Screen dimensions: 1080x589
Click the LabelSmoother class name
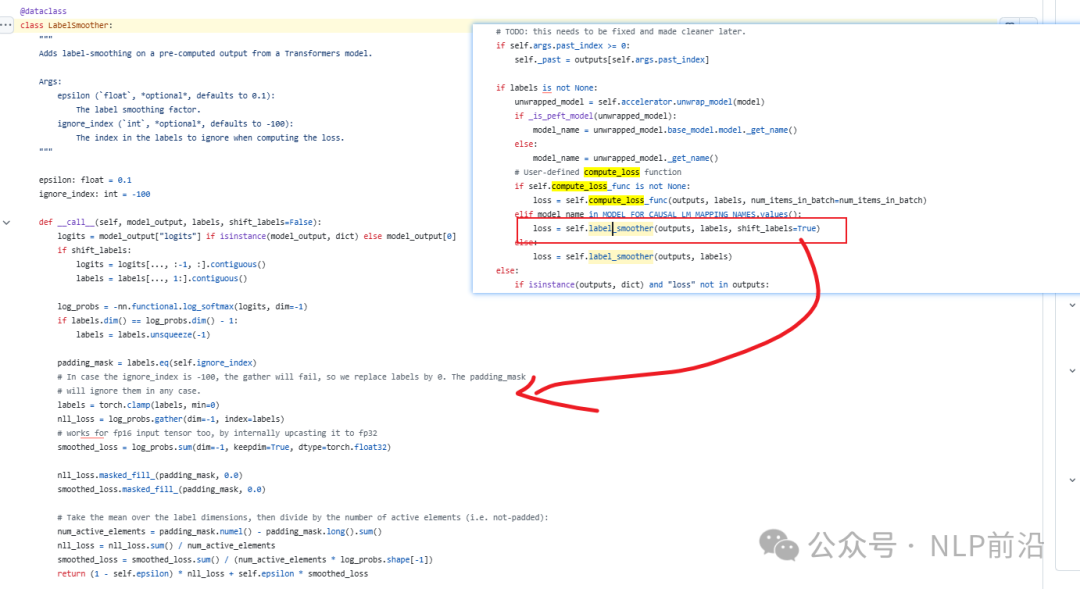78,25
